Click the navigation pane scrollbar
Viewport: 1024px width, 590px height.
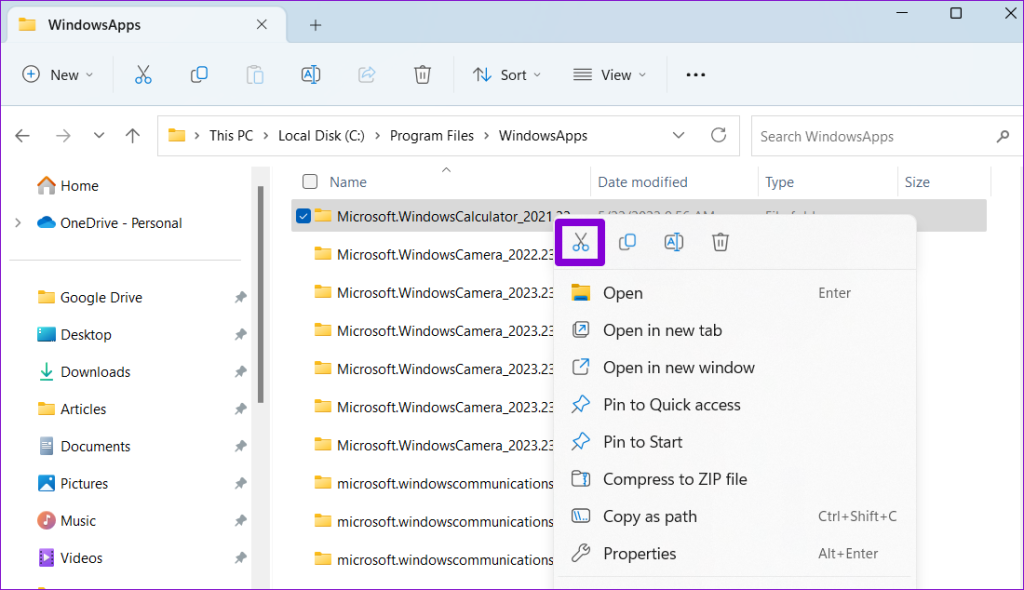[x=261, y=294]
